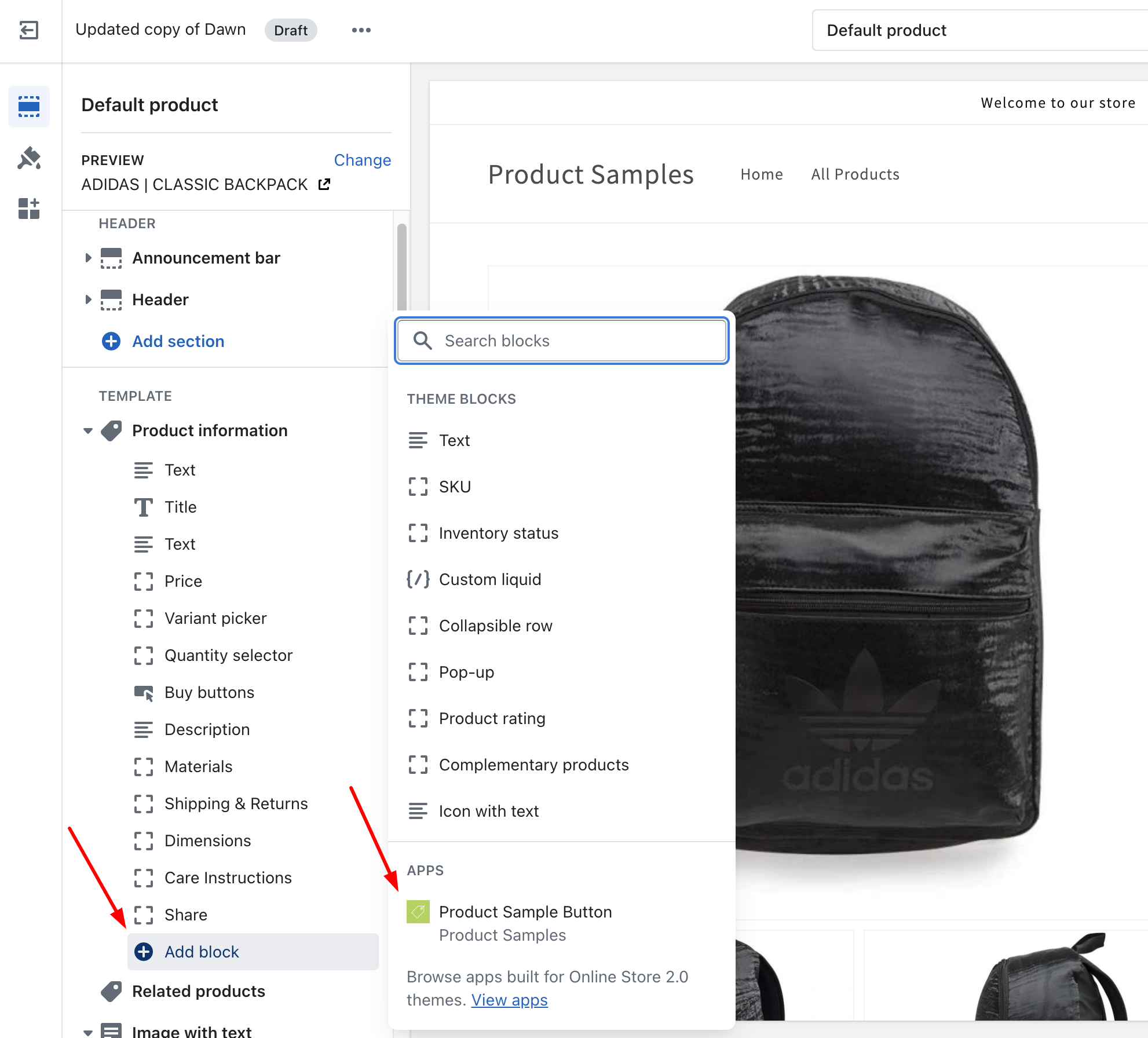
Task: Click the magnifier icon in Search blocks
Action: pos(423,341)
